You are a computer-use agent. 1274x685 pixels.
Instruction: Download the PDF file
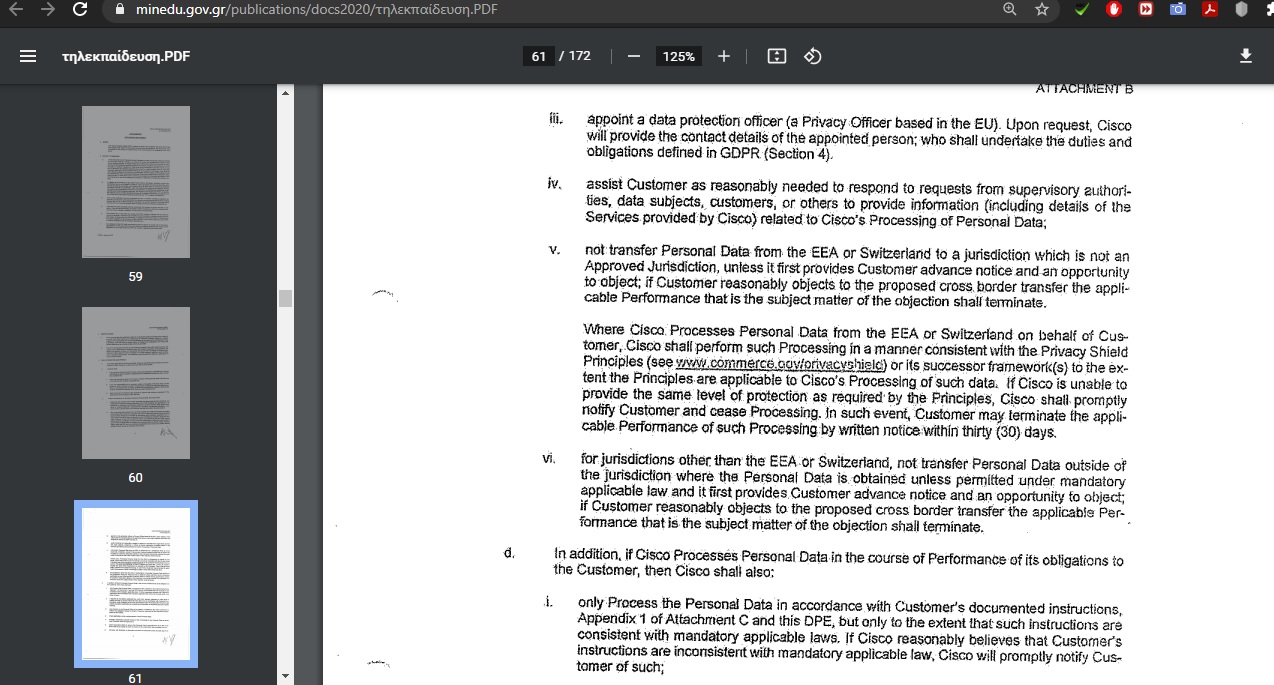[1246, 56]
